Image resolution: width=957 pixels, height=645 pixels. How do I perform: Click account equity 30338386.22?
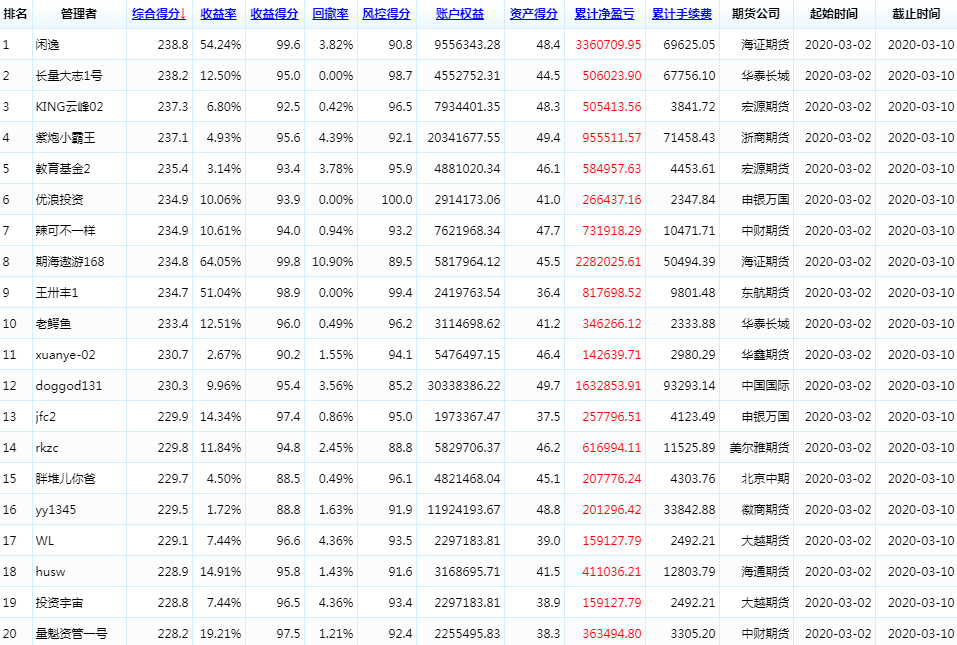464,386
